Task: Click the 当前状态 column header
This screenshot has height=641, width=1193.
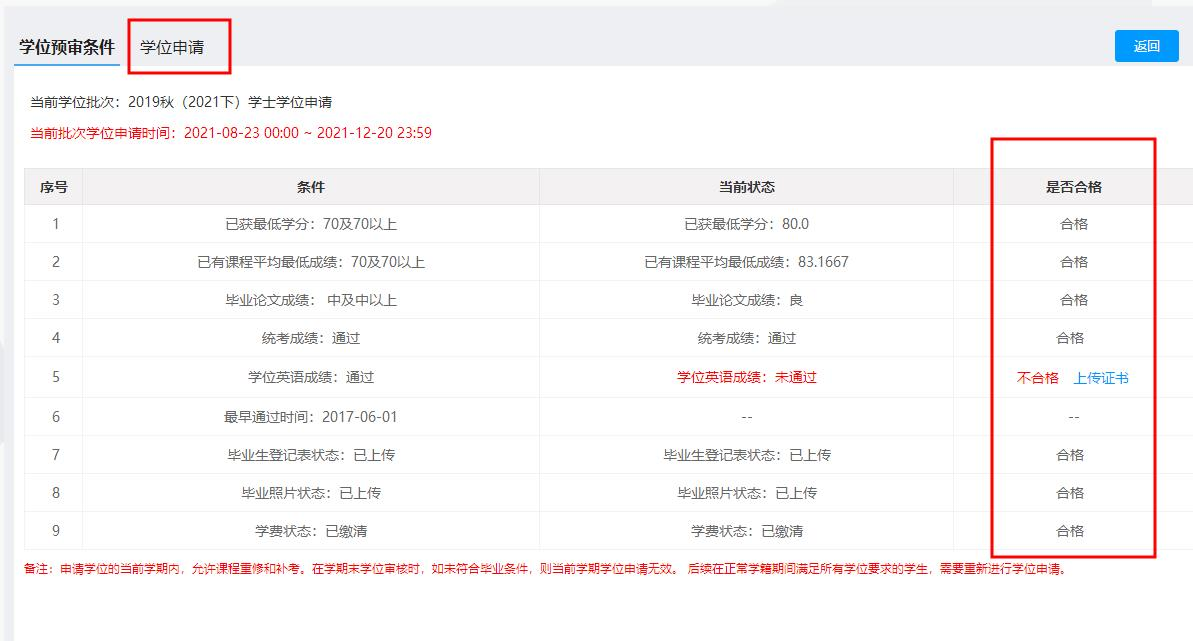Action: click(x=746, y=187)
